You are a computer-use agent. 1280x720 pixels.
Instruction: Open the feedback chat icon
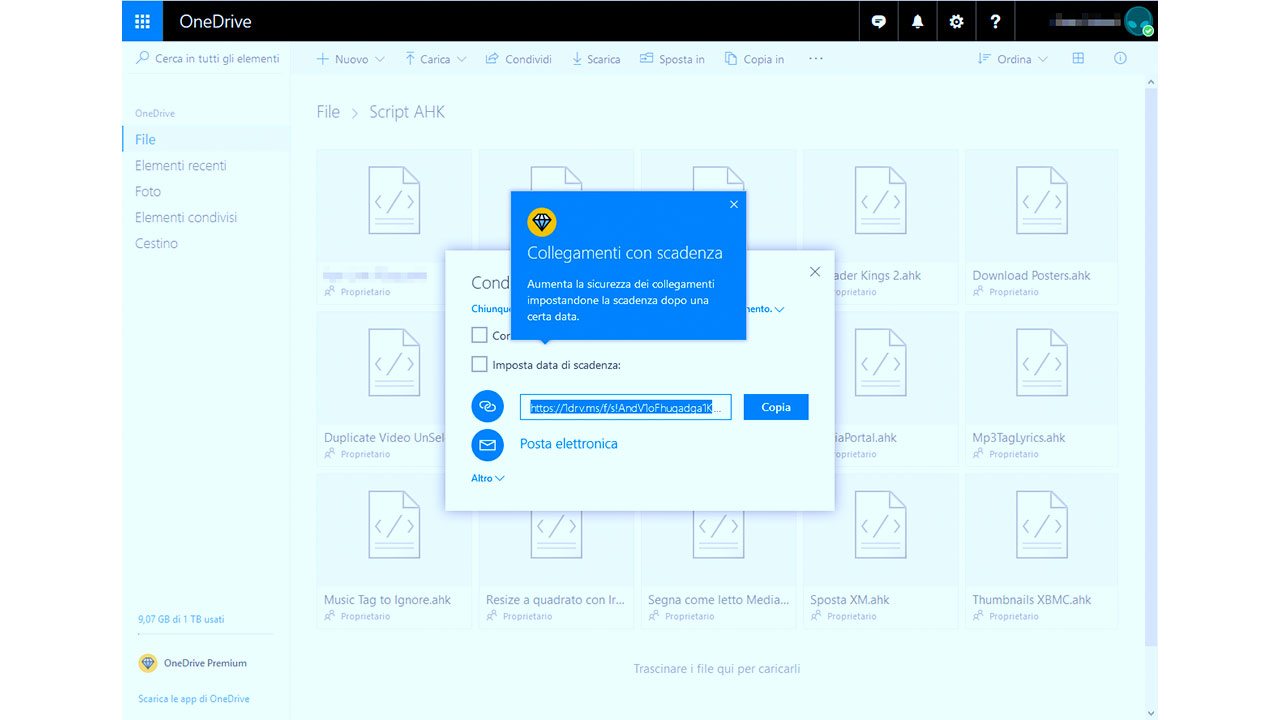pos(878,21)
